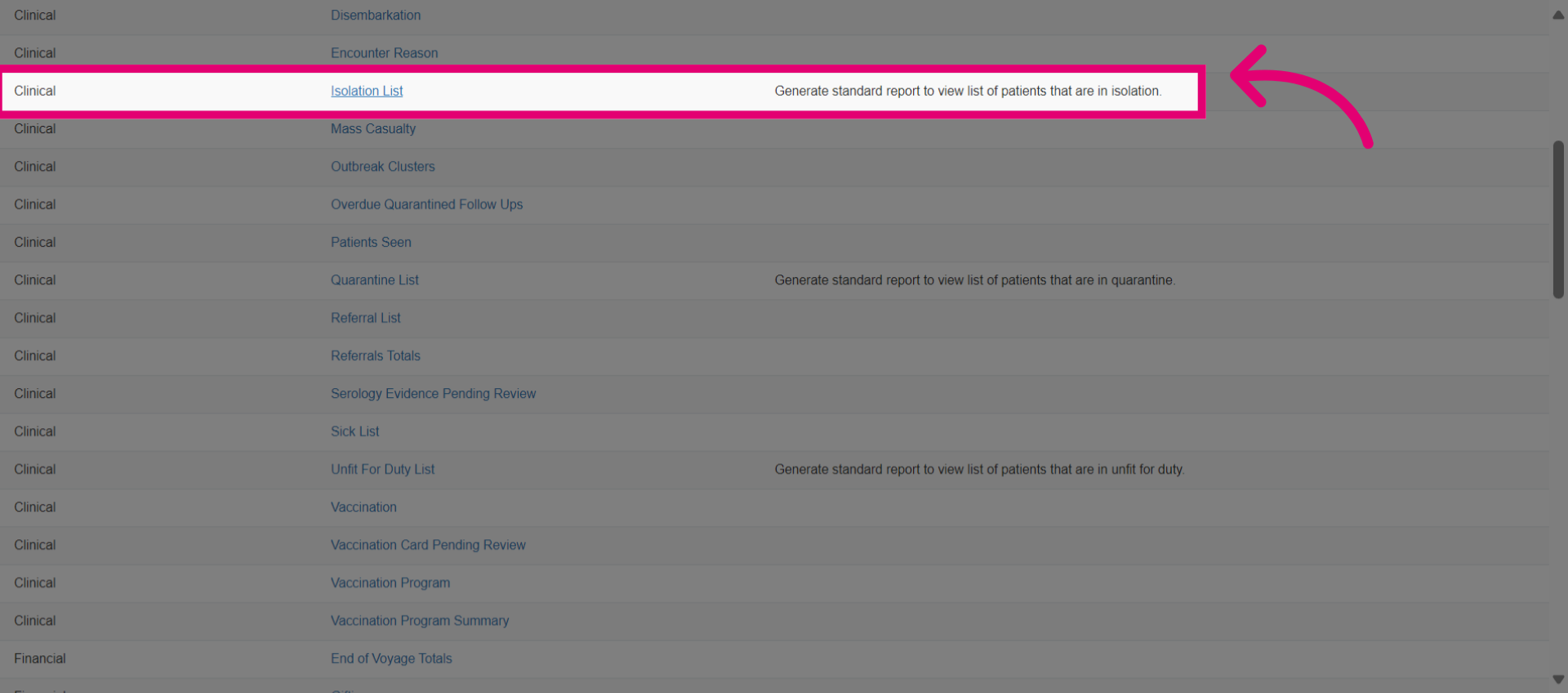Viewport: 1568px width, 693px height.
Task: Open the Outbreak Clusters report
Action: (383, 167)
